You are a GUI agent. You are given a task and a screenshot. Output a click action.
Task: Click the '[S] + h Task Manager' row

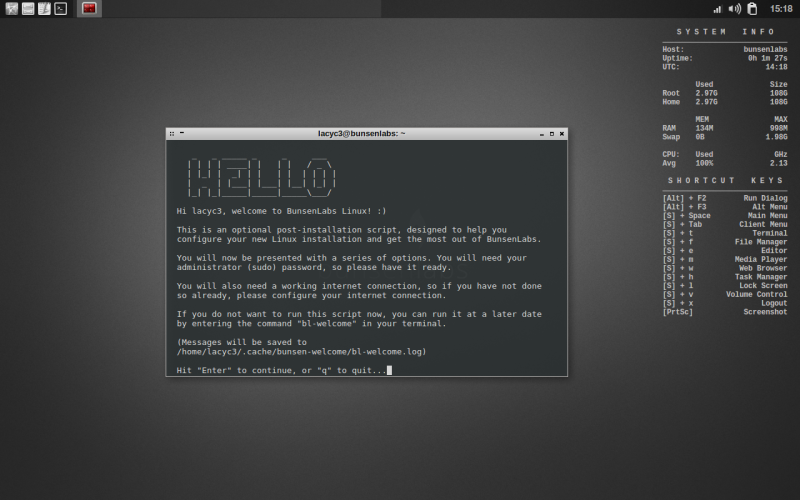pyautogui.click(x=724, y=277)
